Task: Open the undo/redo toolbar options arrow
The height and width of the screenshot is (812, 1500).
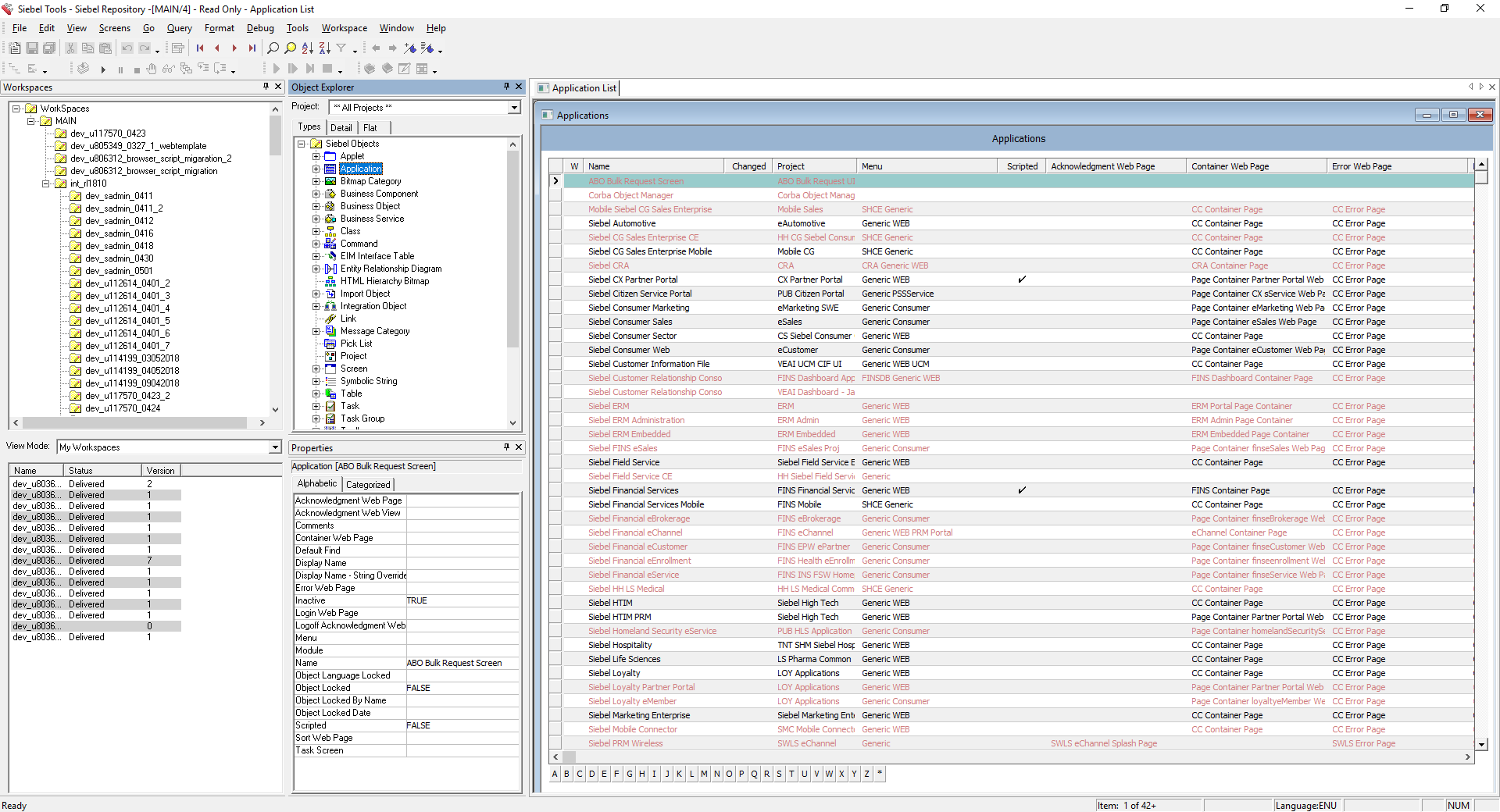Action: tap(156, 51)
